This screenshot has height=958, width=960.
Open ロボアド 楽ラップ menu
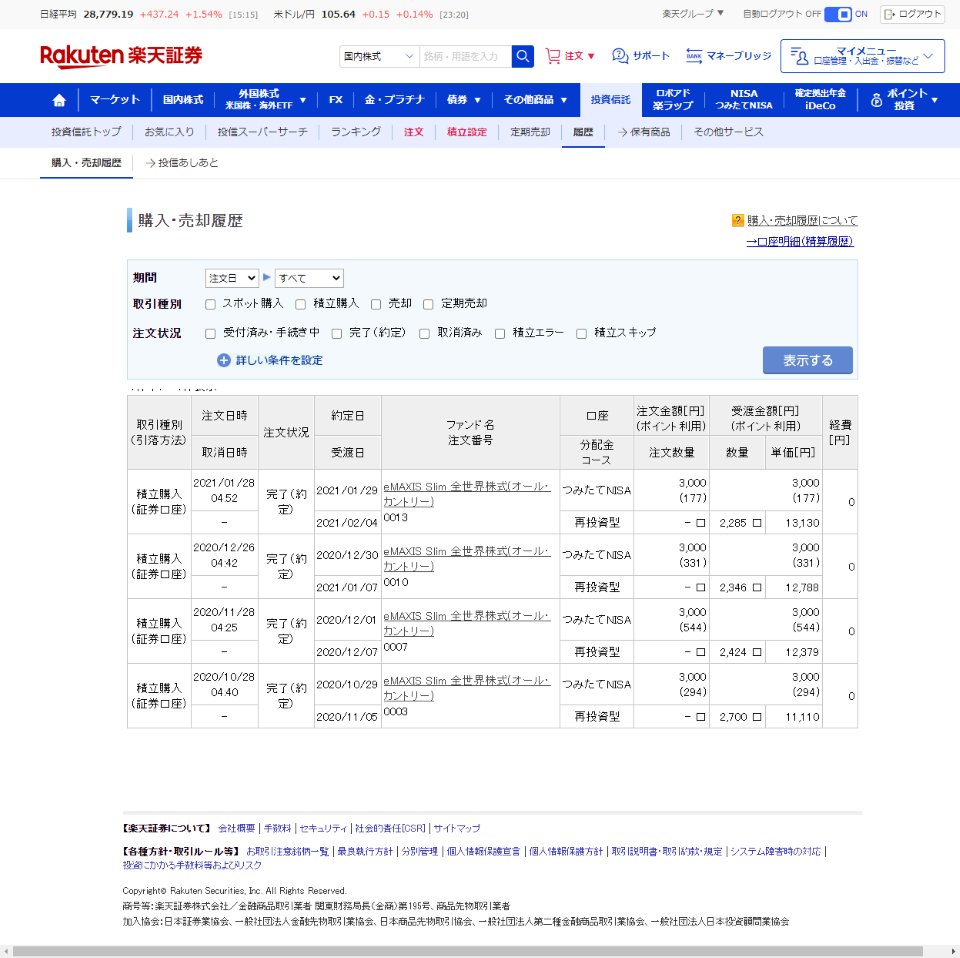tap(673, 100)
